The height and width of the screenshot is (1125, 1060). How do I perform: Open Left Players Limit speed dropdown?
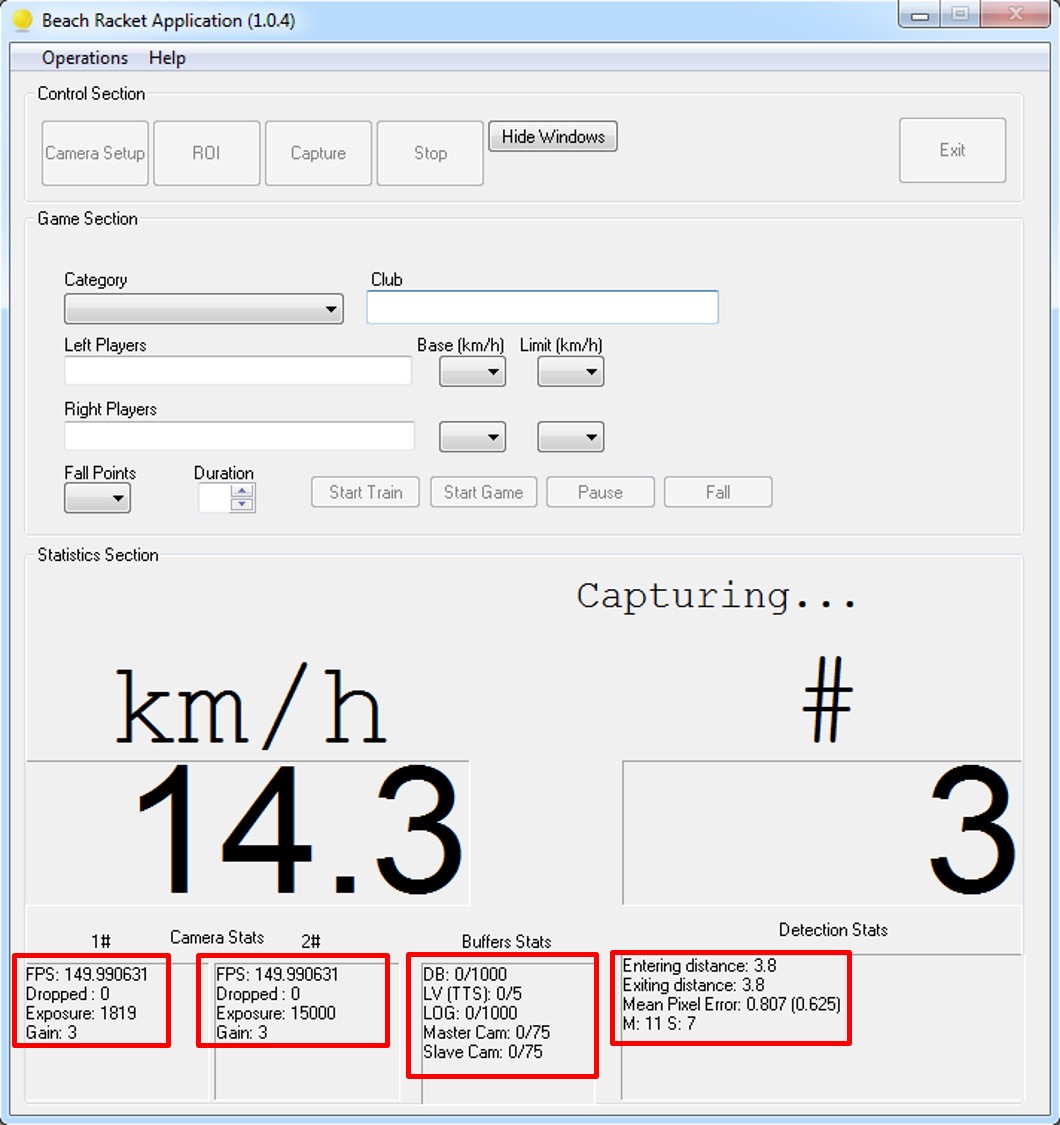tap(571, 372)
